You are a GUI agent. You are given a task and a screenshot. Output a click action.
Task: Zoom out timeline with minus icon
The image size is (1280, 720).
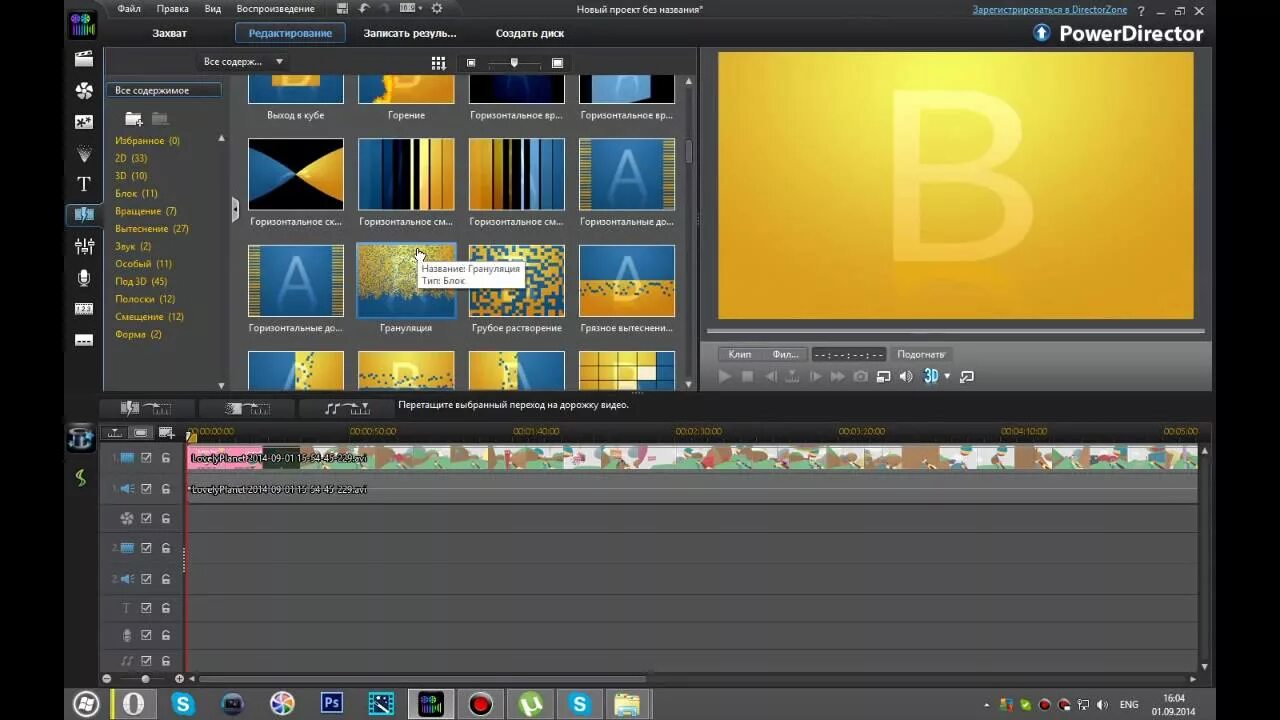tap(107, 679)
